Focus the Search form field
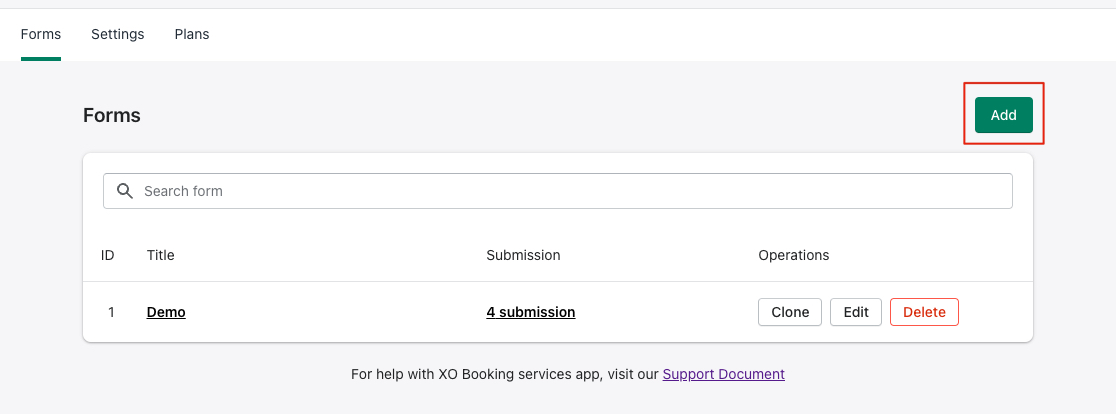The image size is (1116, 414). tap(558, 191)
